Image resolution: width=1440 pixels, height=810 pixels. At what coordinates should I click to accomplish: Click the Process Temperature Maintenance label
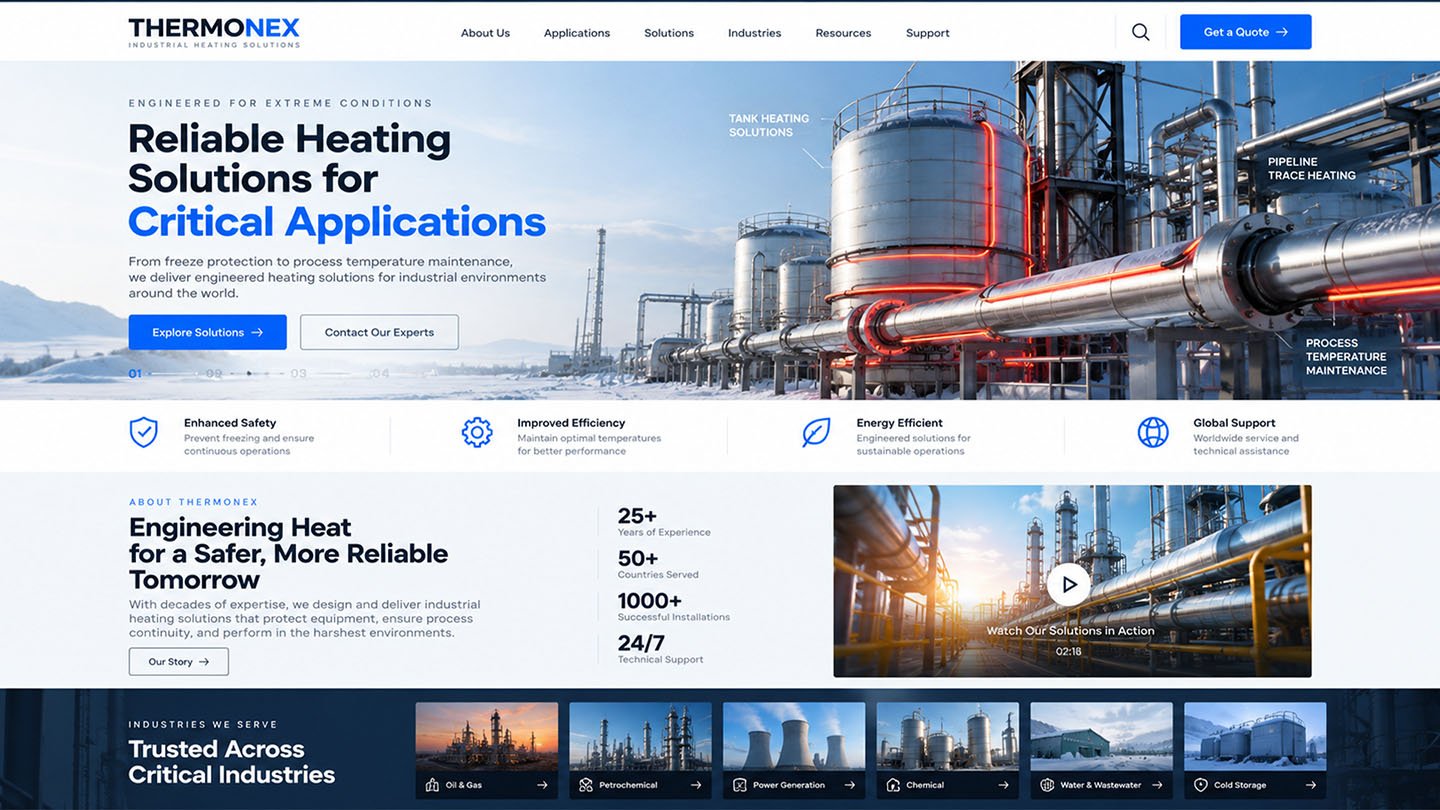[x=1346, y=356]
